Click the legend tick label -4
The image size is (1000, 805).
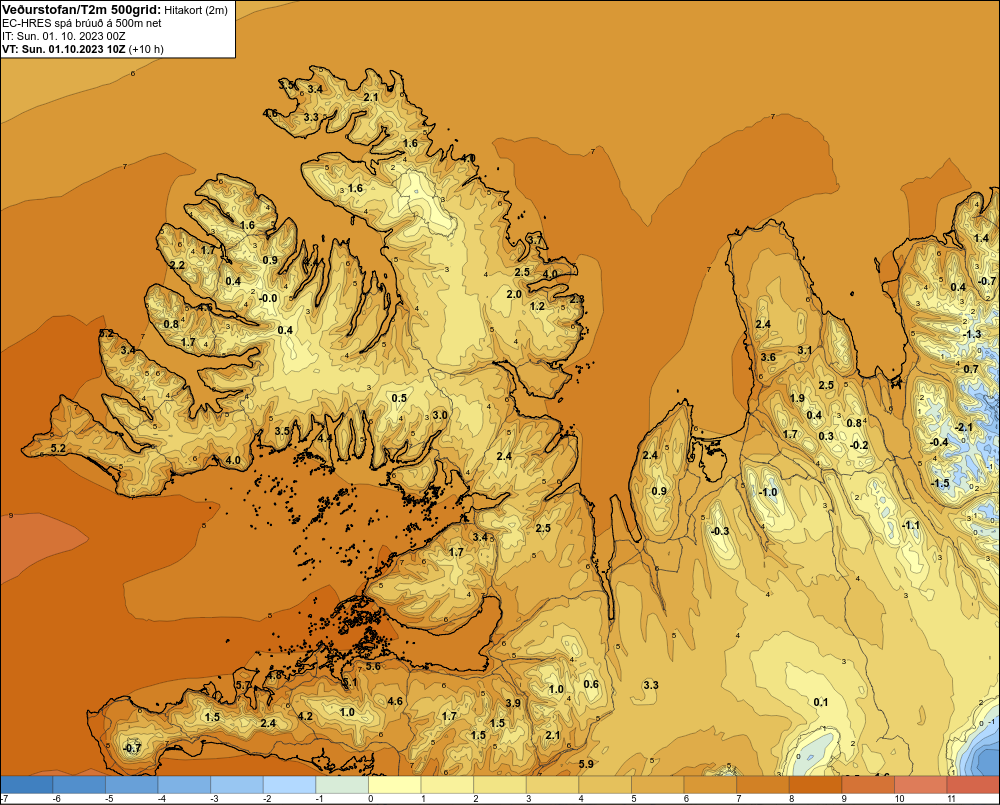(x=162, y=799)
